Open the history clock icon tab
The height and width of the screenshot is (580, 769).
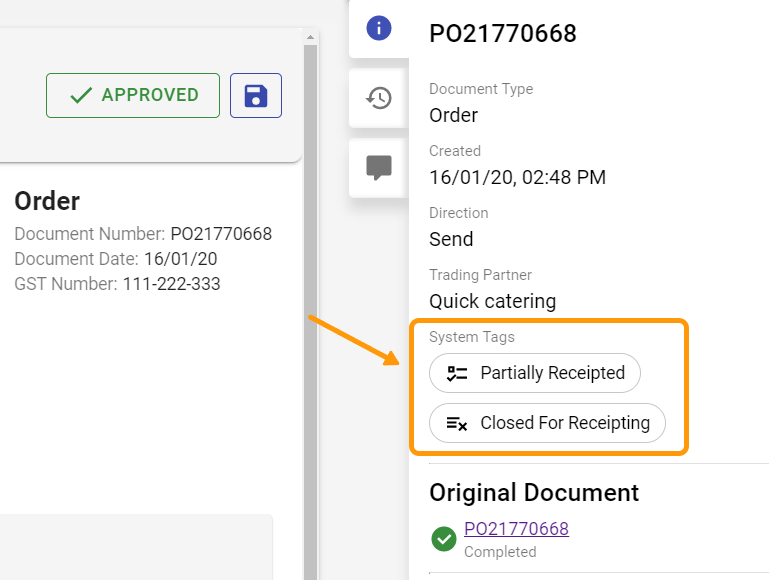[x=379, y=98]
